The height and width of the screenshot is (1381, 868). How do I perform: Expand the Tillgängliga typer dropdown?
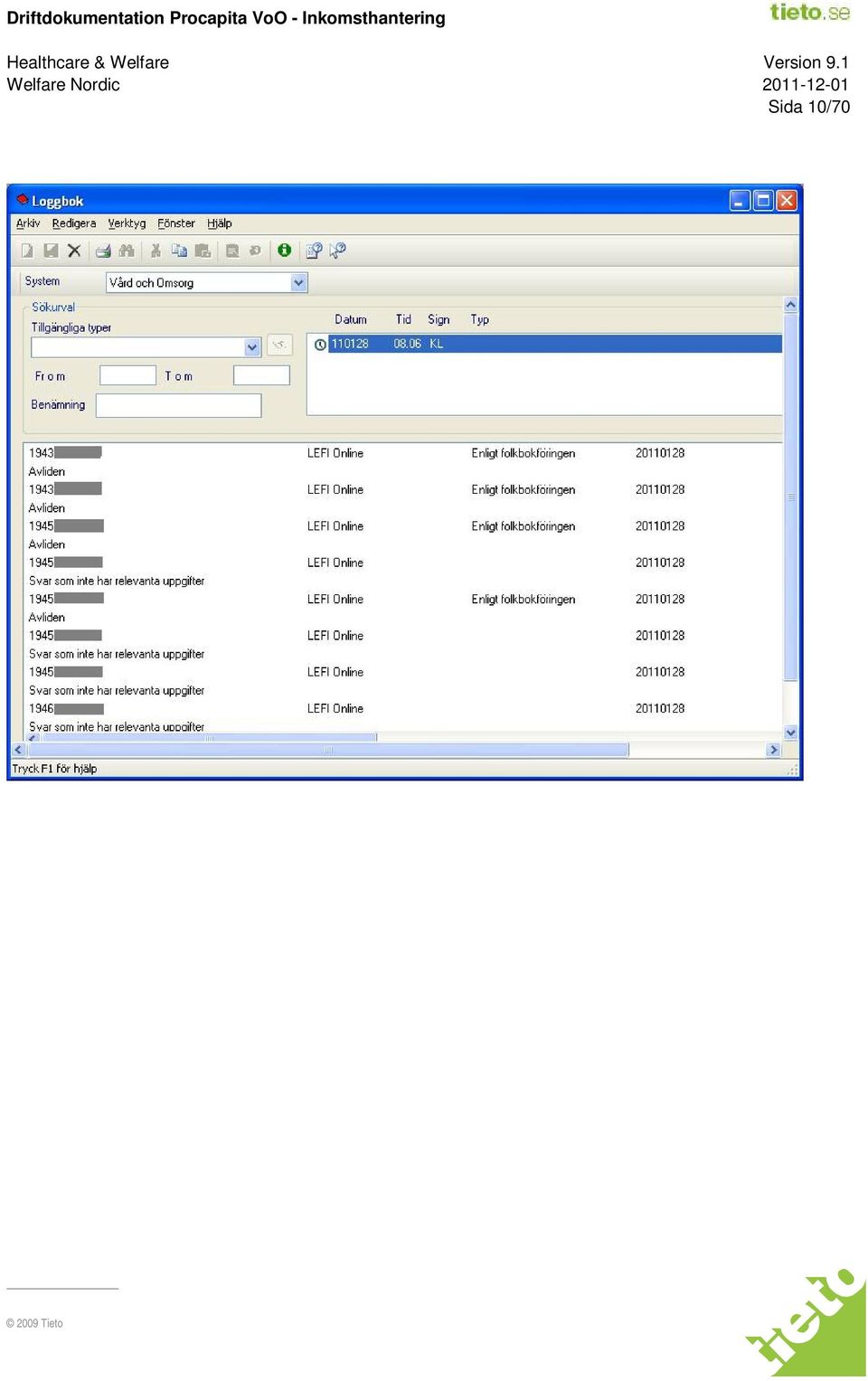[252, 347]
